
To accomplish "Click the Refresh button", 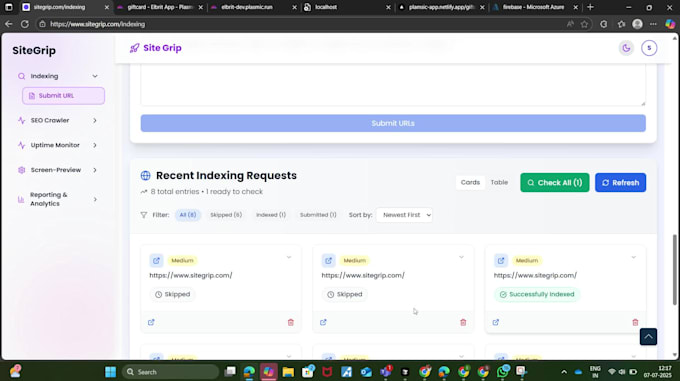I will [x=620, y=182].
